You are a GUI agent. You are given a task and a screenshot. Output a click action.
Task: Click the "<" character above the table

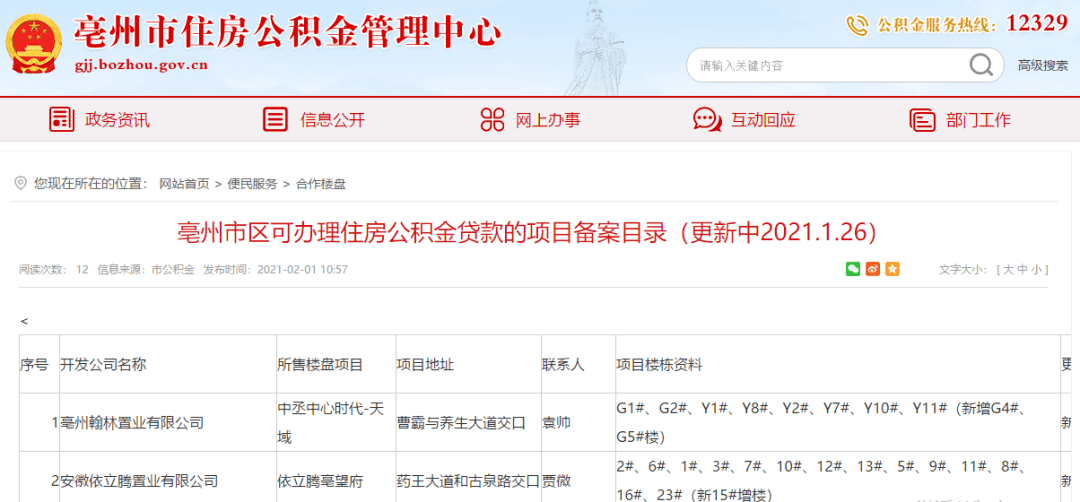click(24, 322)
